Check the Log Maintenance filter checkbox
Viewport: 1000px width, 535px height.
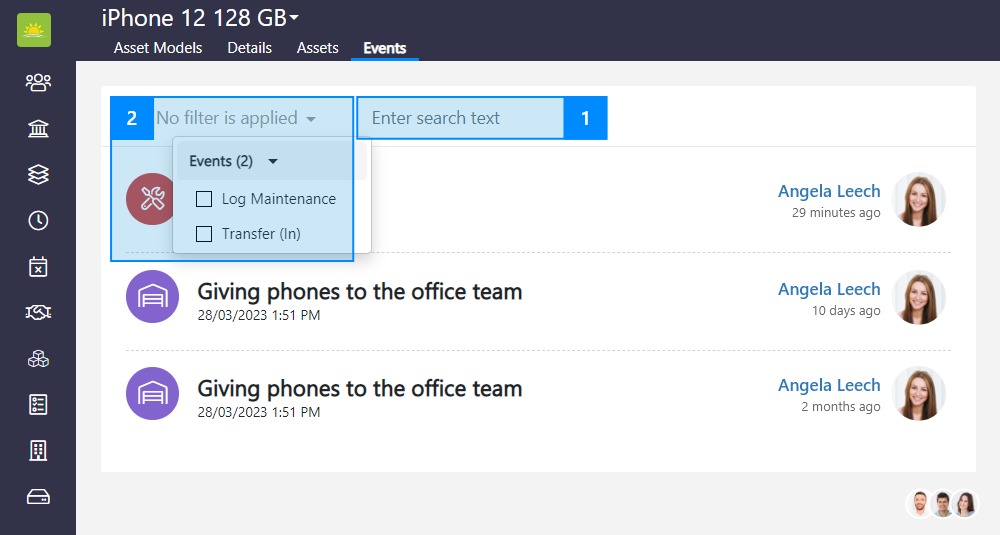click(204, 199)
